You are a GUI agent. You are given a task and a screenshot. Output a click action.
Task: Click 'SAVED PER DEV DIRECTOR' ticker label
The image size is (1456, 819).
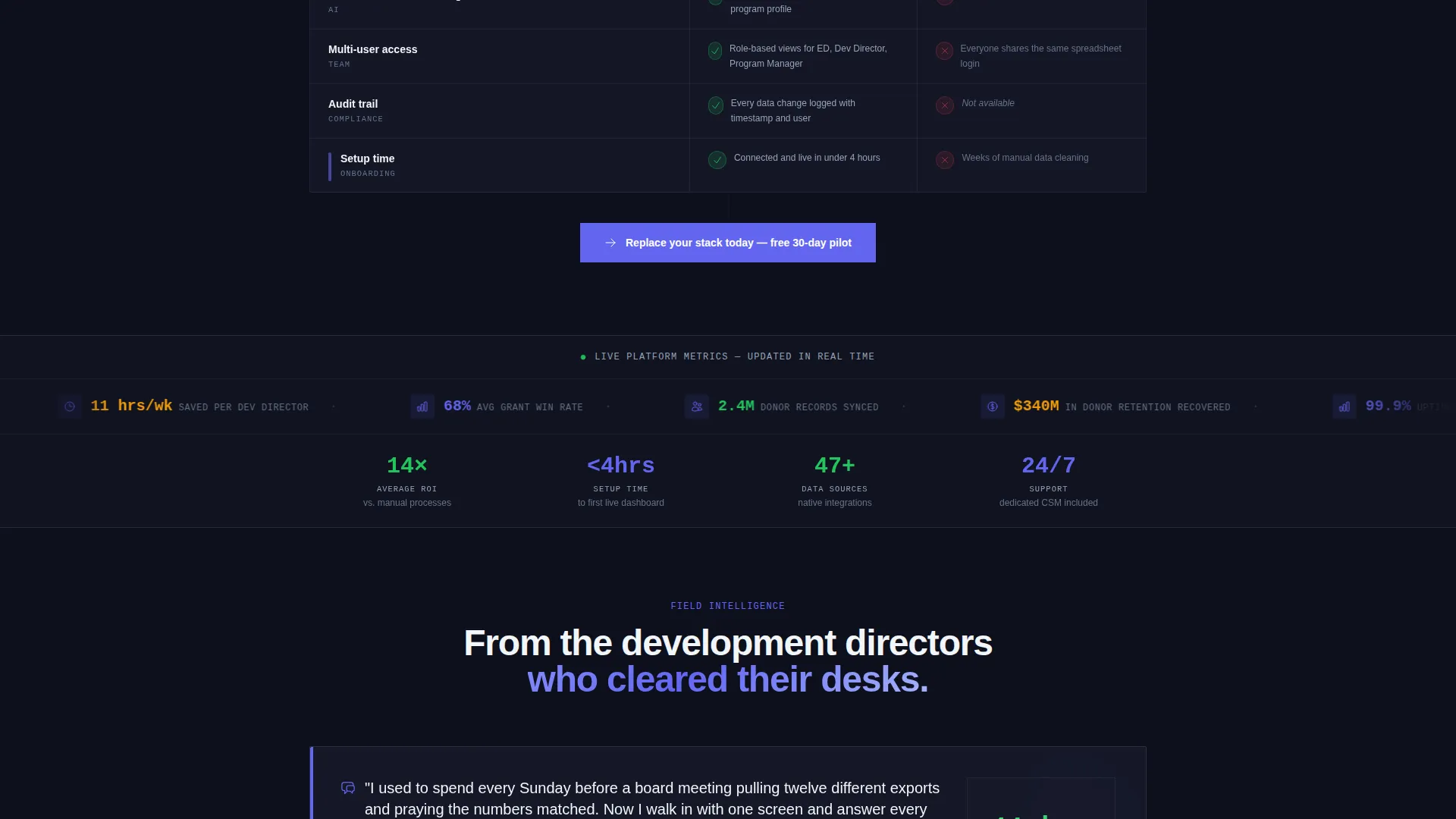[x=243, y=407]
